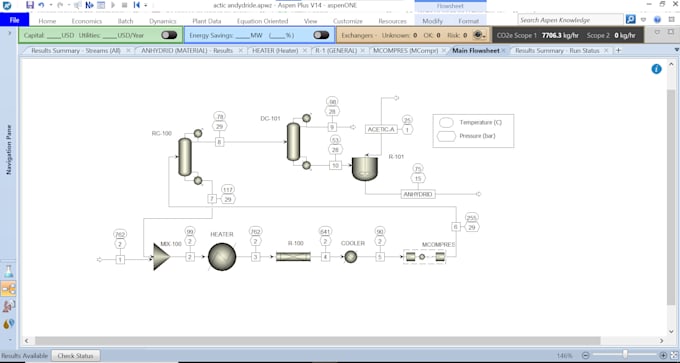Switch to Results Summary - Streams (All) tab
This screenshot has height=363, width=680.
[76, 51]
